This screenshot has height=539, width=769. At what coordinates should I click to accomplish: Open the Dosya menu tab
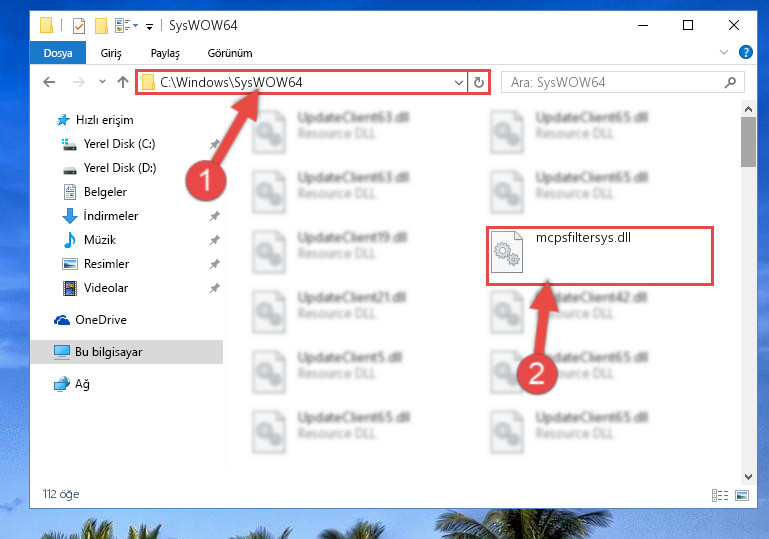tap(58, 53)
